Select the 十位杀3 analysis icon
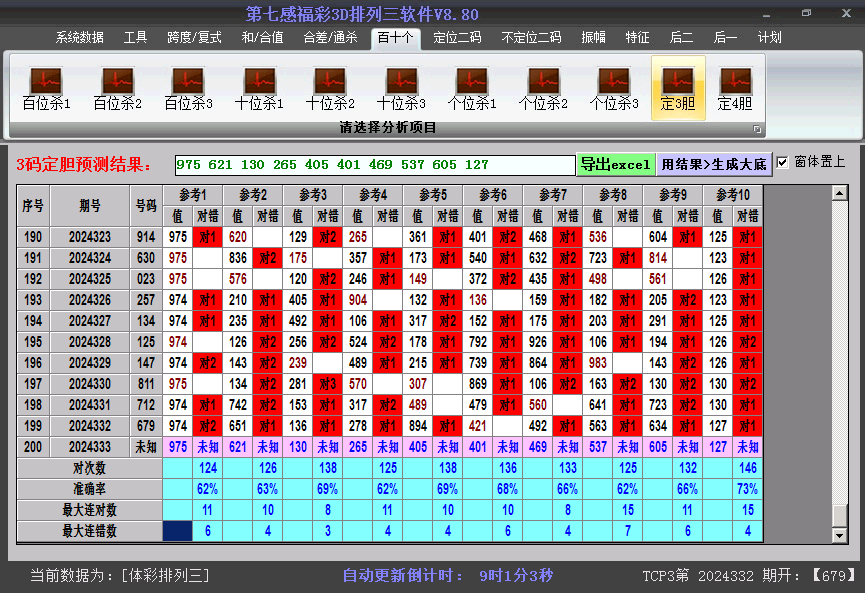Screen dimensions: 865x593 click(x=401, y=88)
